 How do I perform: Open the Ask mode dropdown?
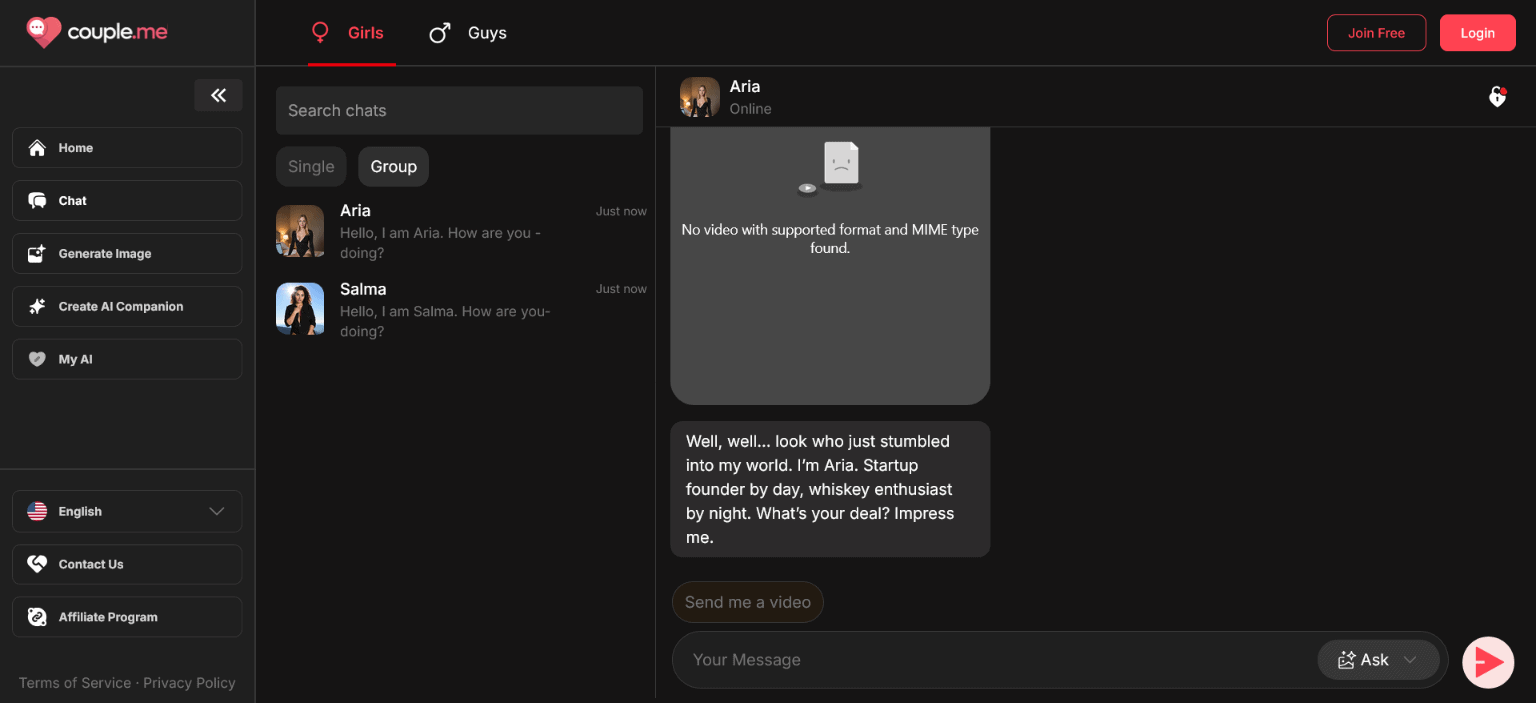(x=1378, y=660)
